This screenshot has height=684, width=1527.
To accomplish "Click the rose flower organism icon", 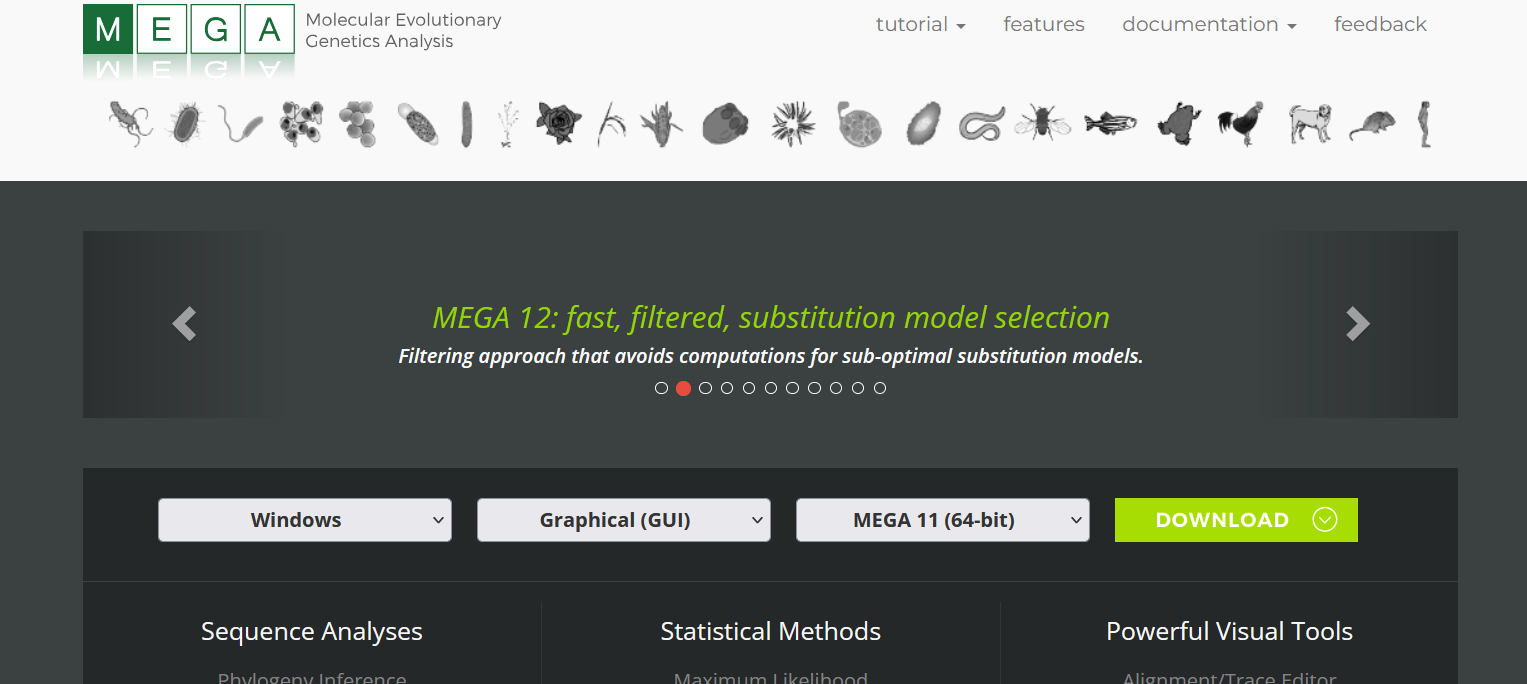I will 558,124.
